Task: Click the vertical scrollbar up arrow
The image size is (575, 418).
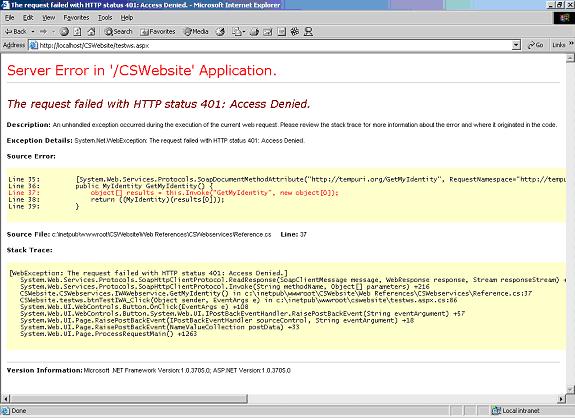Action: [570, 58]
